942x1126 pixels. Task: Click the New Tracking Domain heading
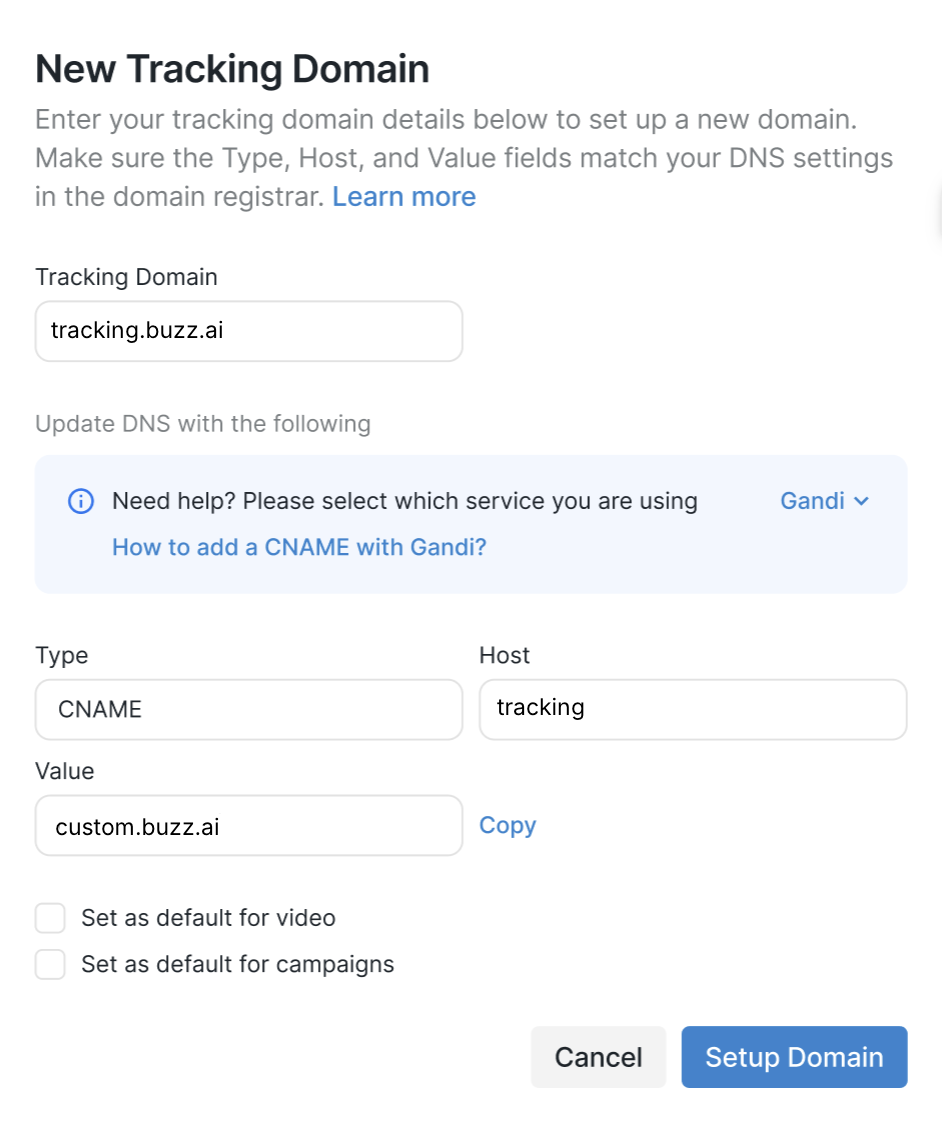pos(232,70)
